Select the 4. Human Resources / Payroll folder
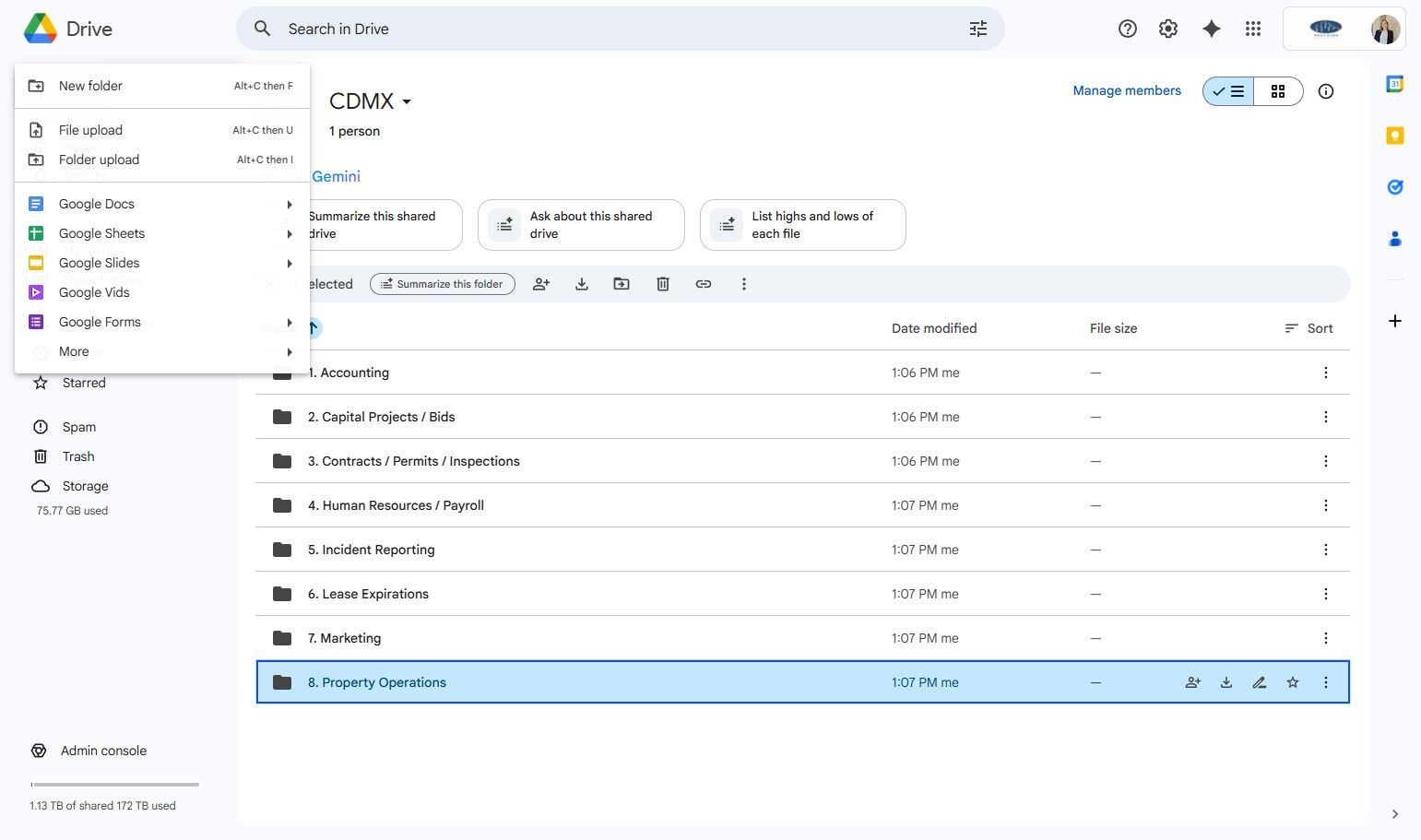 tap(802, 505)
